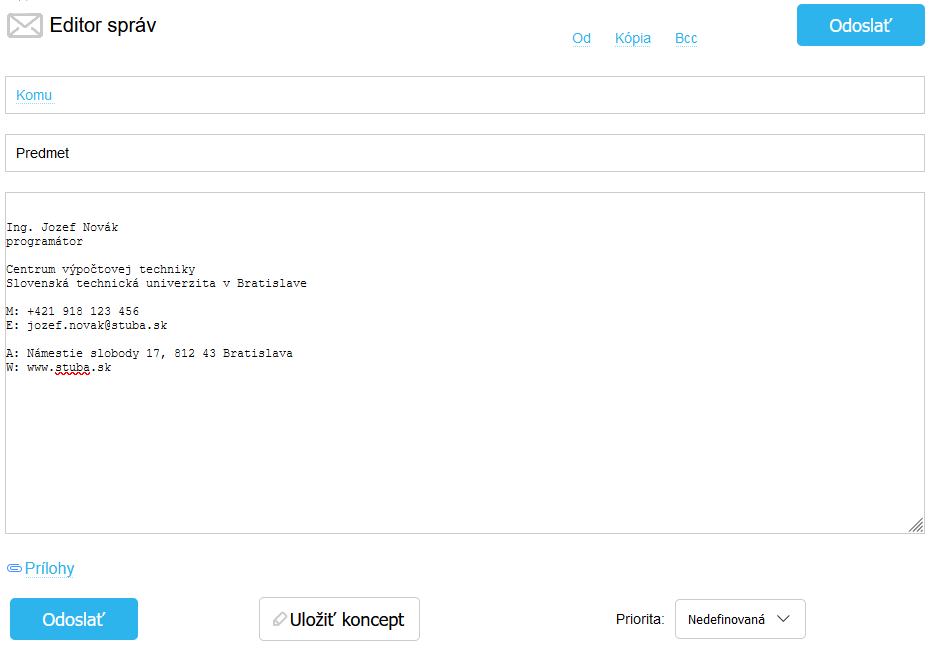
Task: Click the chevron arrow of the priority selector
Action: click(784, 619)
